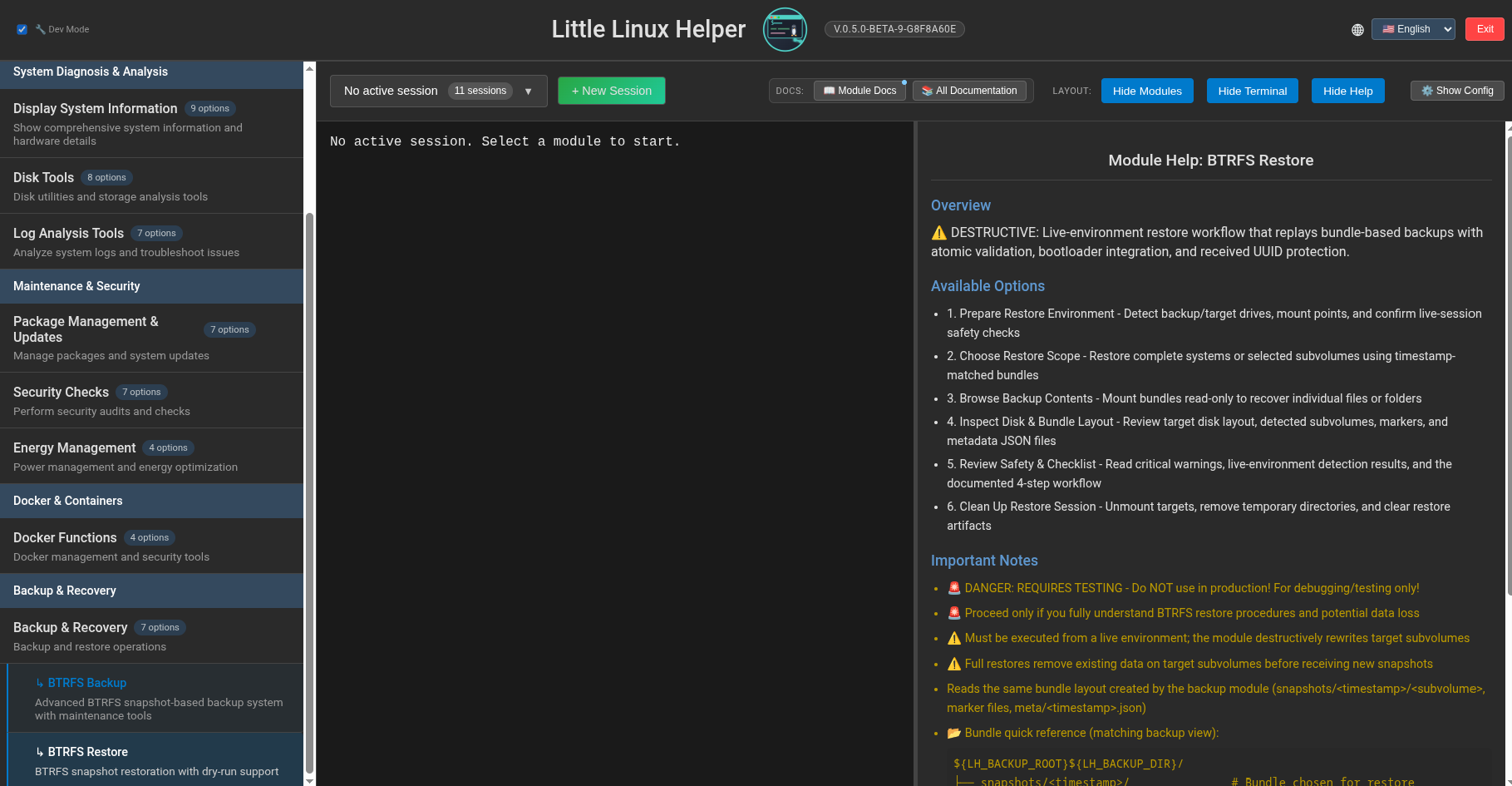
Task: Click the globe language icon
Action: click(x=1357, y=30)
